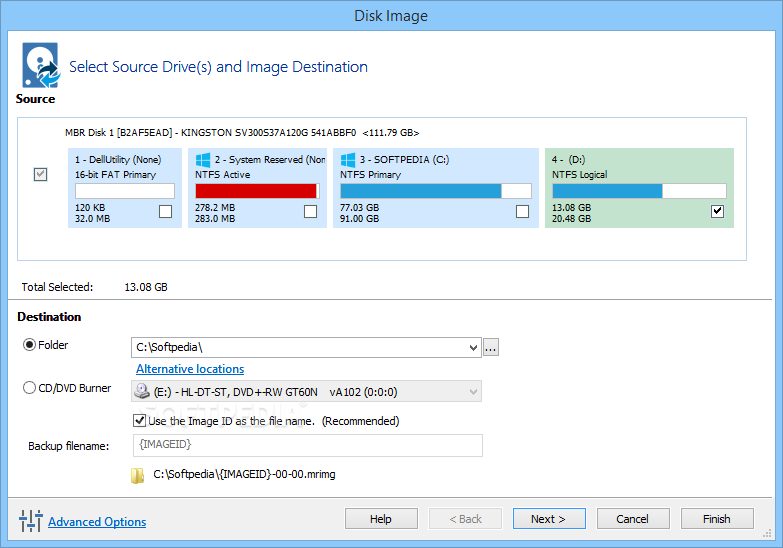Click the Finish button
This screenshot has height=548, width=783.
[x=717, y=519]
